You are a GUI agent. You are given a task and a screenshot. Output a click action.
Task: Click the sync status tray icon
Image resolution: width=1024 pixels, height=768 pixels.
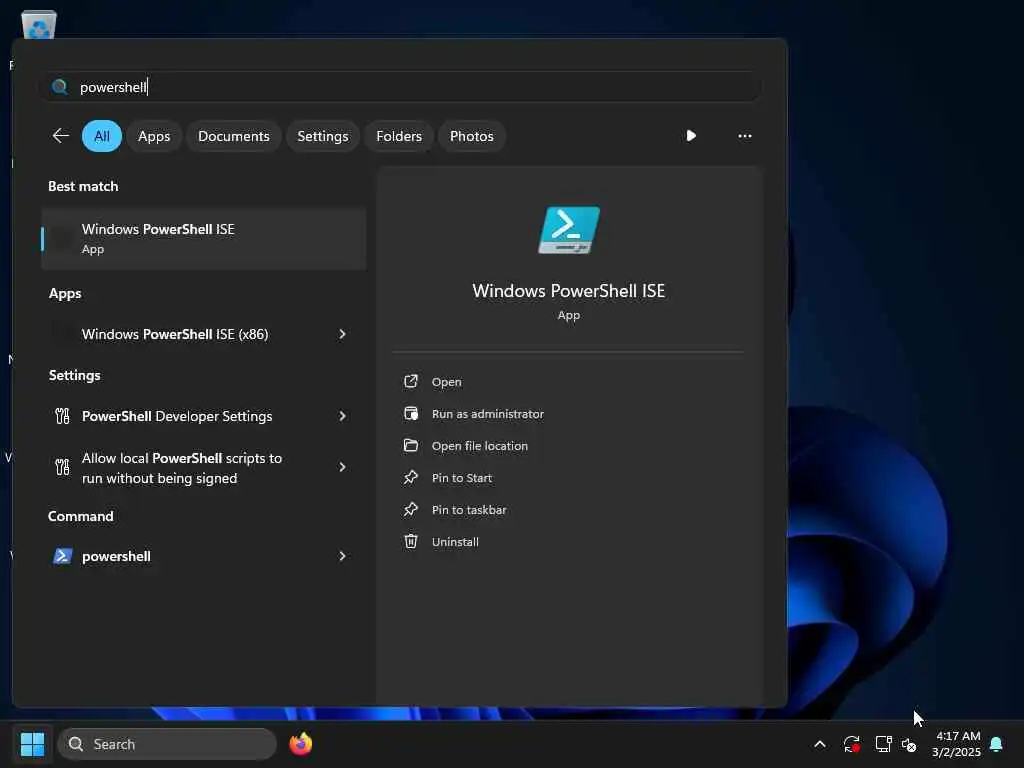tap(852, 744)
